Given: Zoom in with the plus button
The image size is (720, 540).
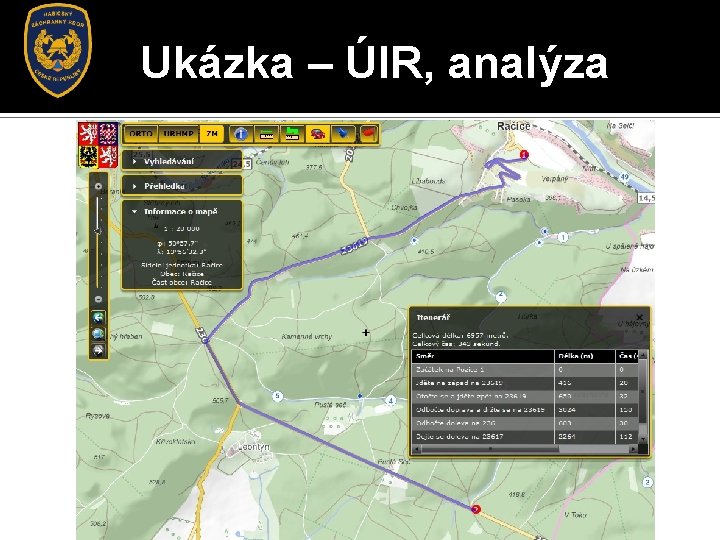Looking at the screenshot, I should (x=98, y=186).
